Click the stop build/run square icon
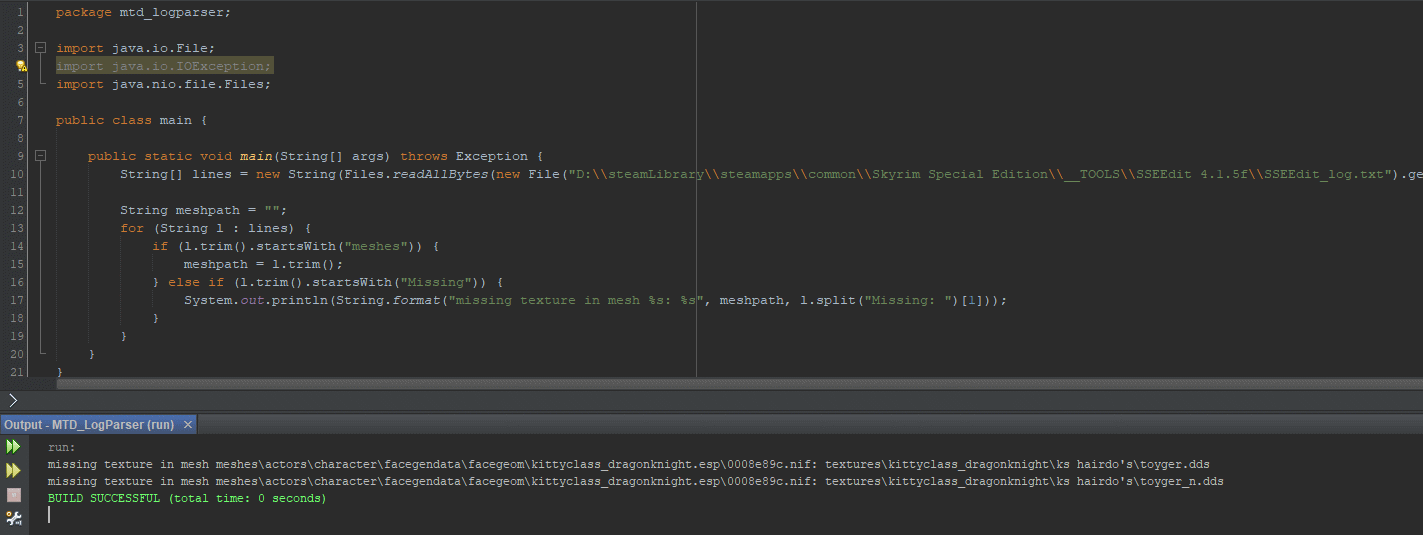1423x535 pixels. tap(13, 494)
